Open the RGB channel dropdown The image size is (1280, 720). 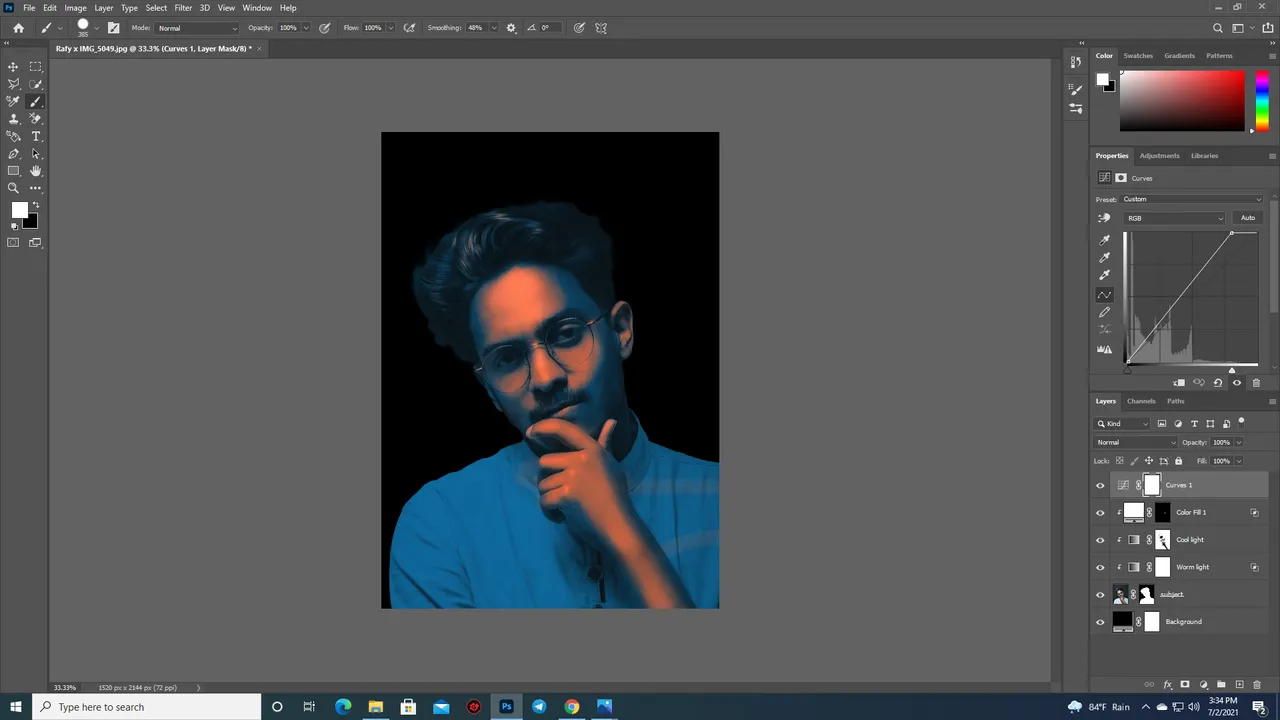coord(1175,218)
